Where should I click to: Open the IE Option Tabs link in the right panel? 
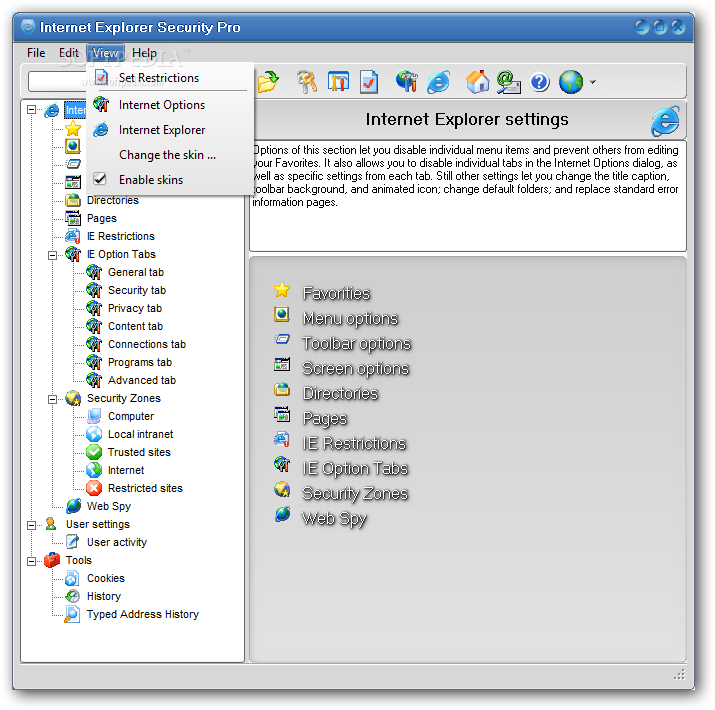point(355,468)
